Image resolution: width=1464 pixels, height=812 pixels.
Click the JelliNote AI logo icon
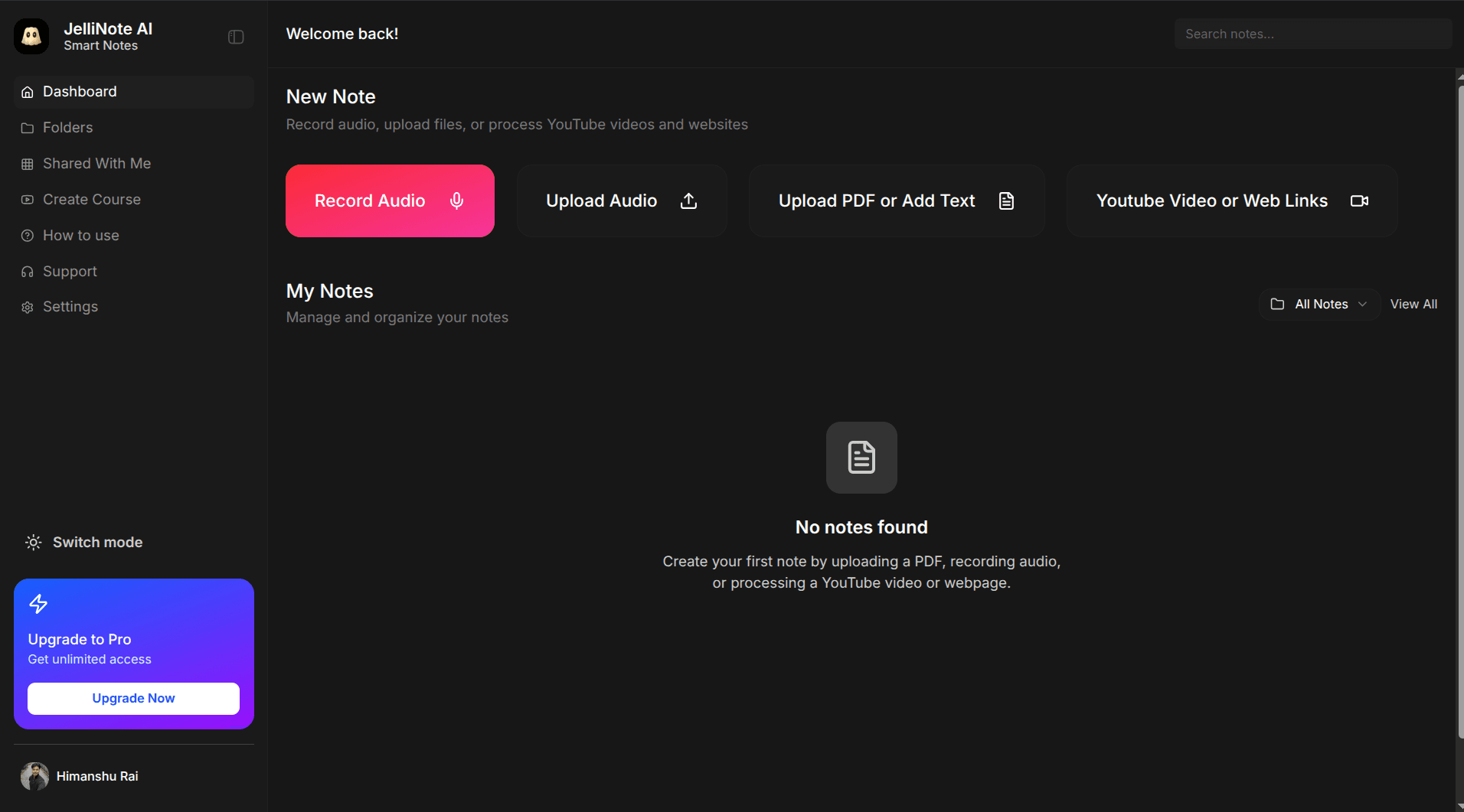click(31, 36)
